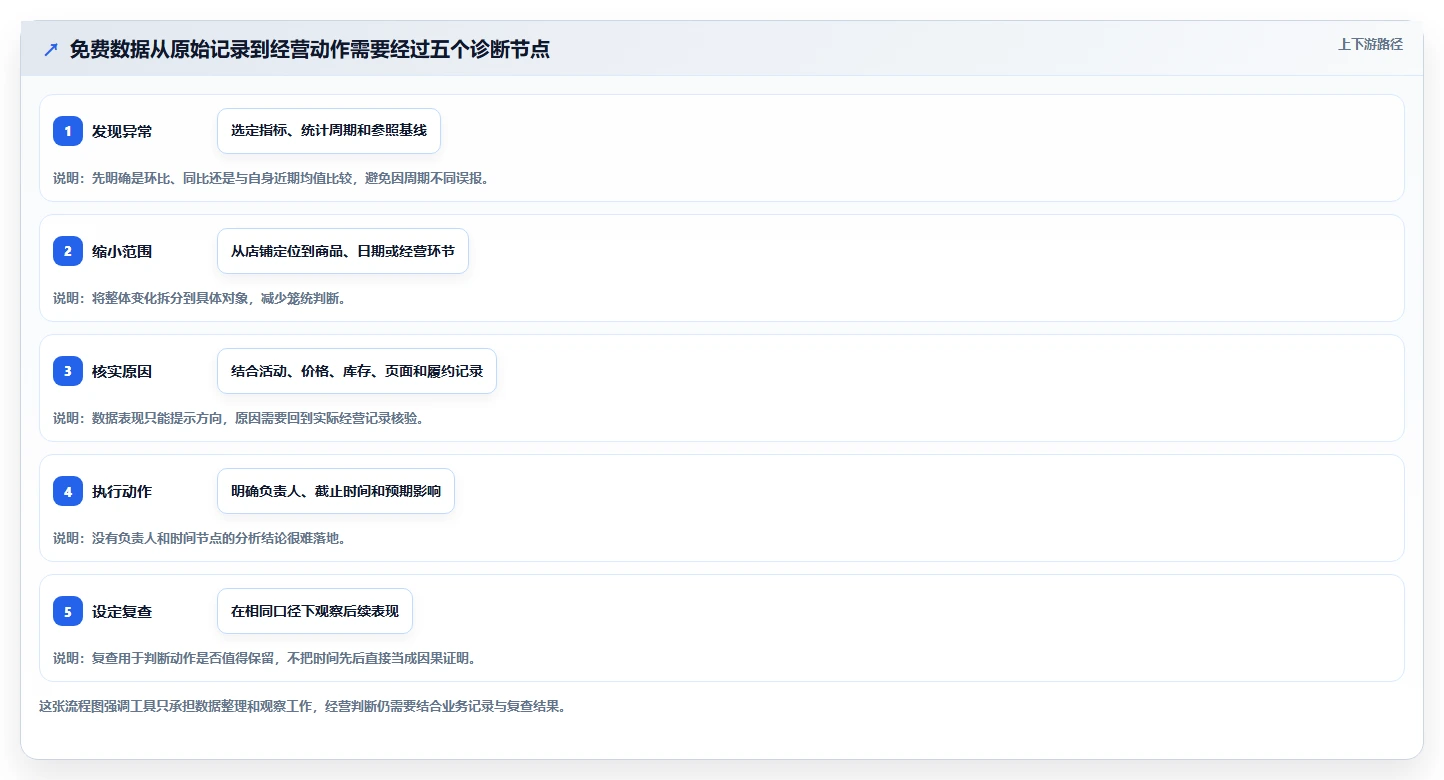
Task: Click the heading 免费数据从原始记录到经营动作需要经过五个诊断节点
Action: tap(310, 49)
